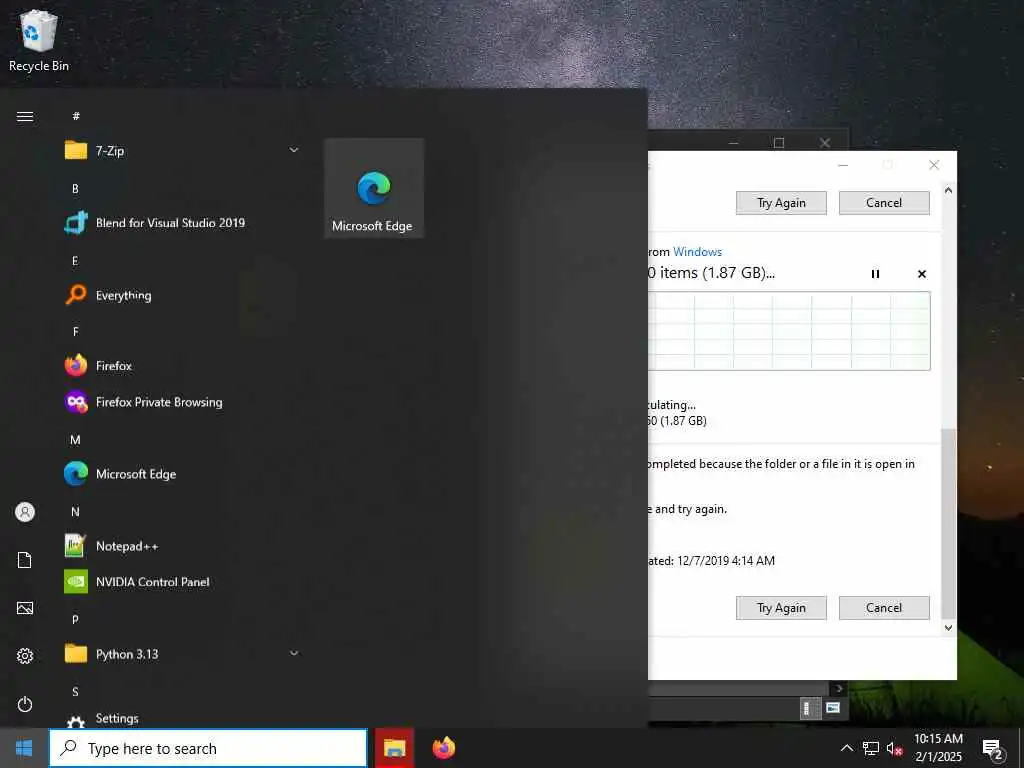Open the user account icon
The width and height of the screenshot is (1024, 768).
25,511
